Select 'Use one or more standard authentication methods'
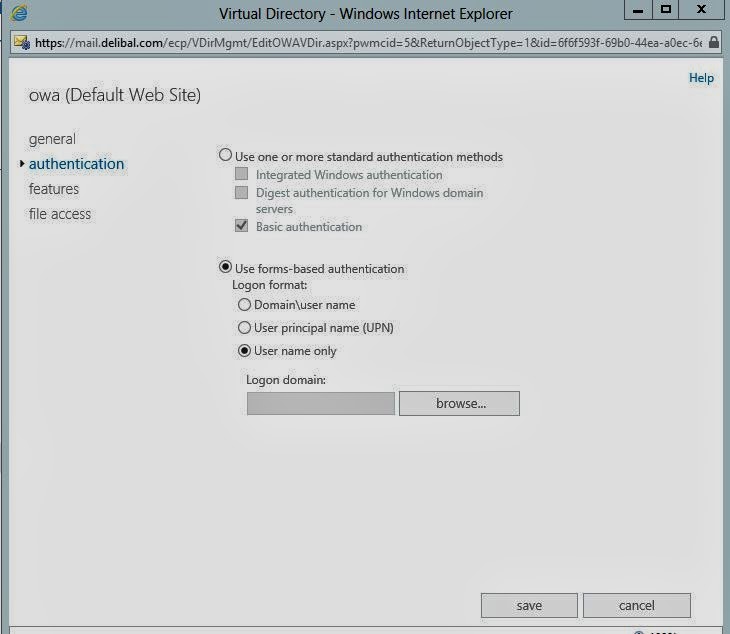Viewport: 730px width, 634px height. 226,156
